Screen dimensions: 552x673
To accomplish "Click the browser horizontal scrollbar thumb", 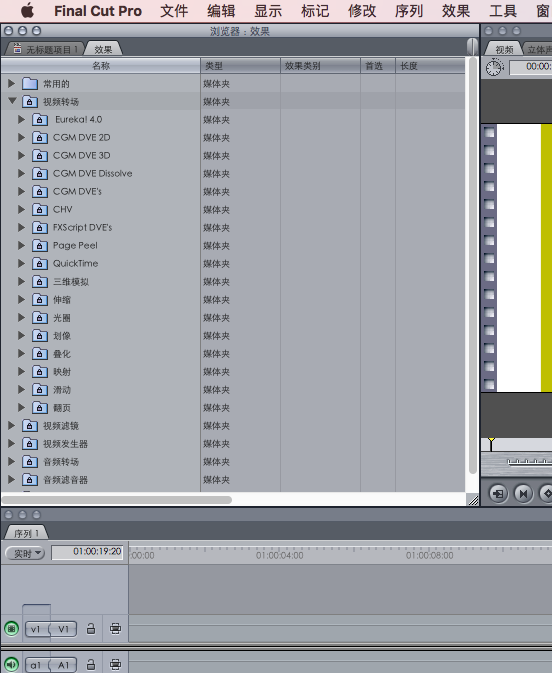I will pyautogui.click(x=117, y=500).
